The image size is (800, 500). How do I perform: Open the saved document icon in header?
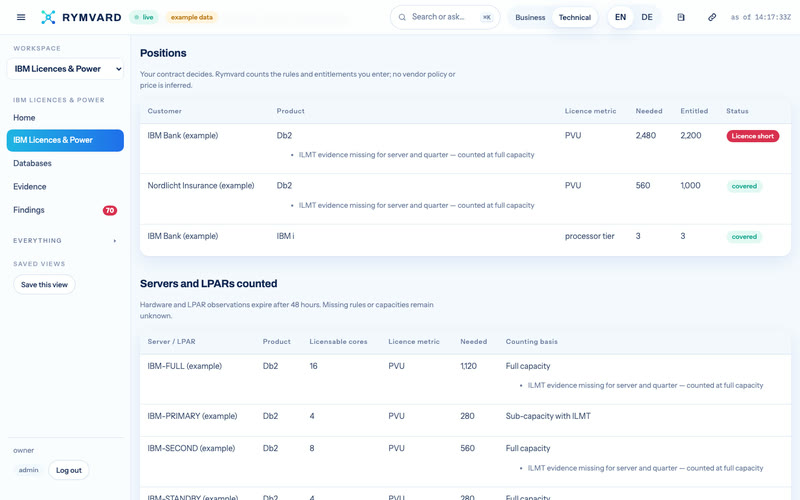[x=681, y=17]
